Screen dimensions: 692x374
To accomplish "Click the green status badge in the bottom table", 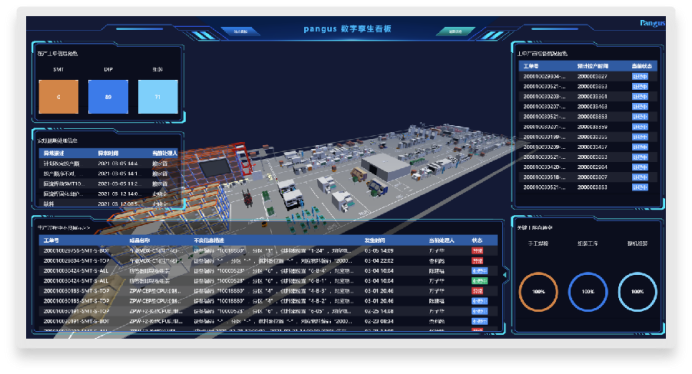I will pyautogui.click(x=479, y=281).
